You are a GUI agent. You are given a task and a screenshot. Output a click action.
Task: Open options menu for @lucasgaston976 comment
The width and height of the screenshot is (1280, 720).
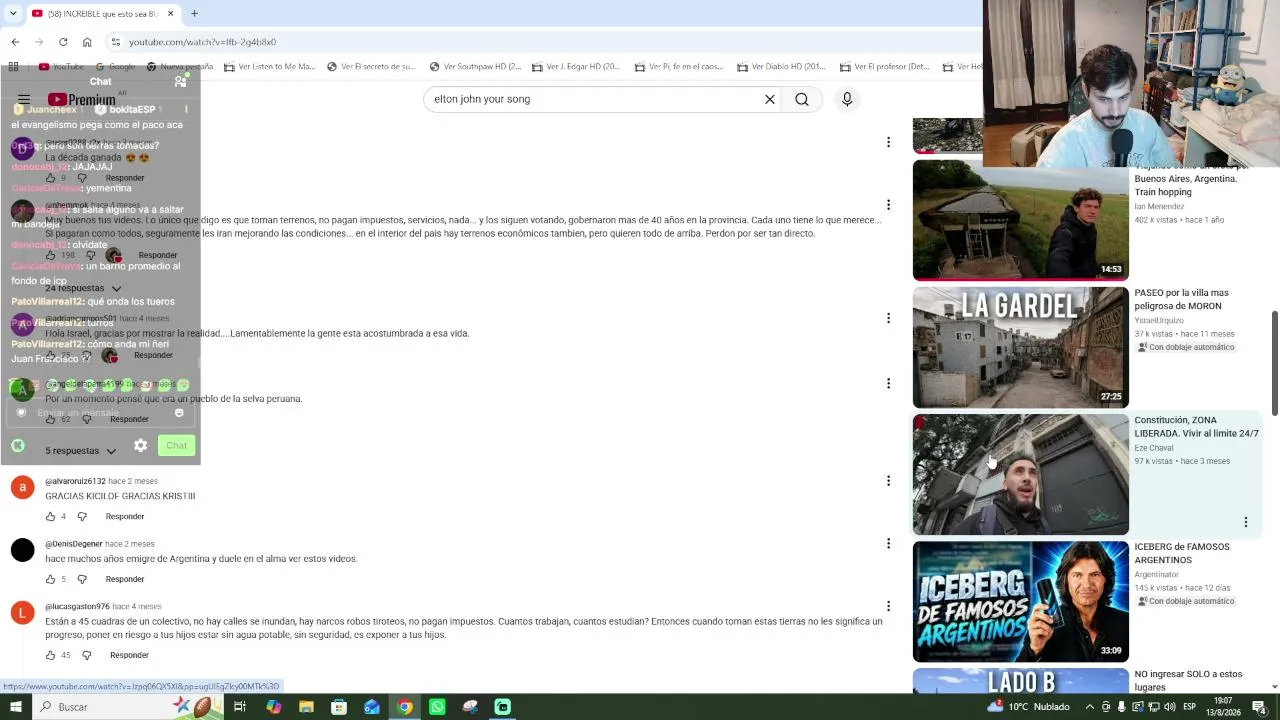coord(888,606)
